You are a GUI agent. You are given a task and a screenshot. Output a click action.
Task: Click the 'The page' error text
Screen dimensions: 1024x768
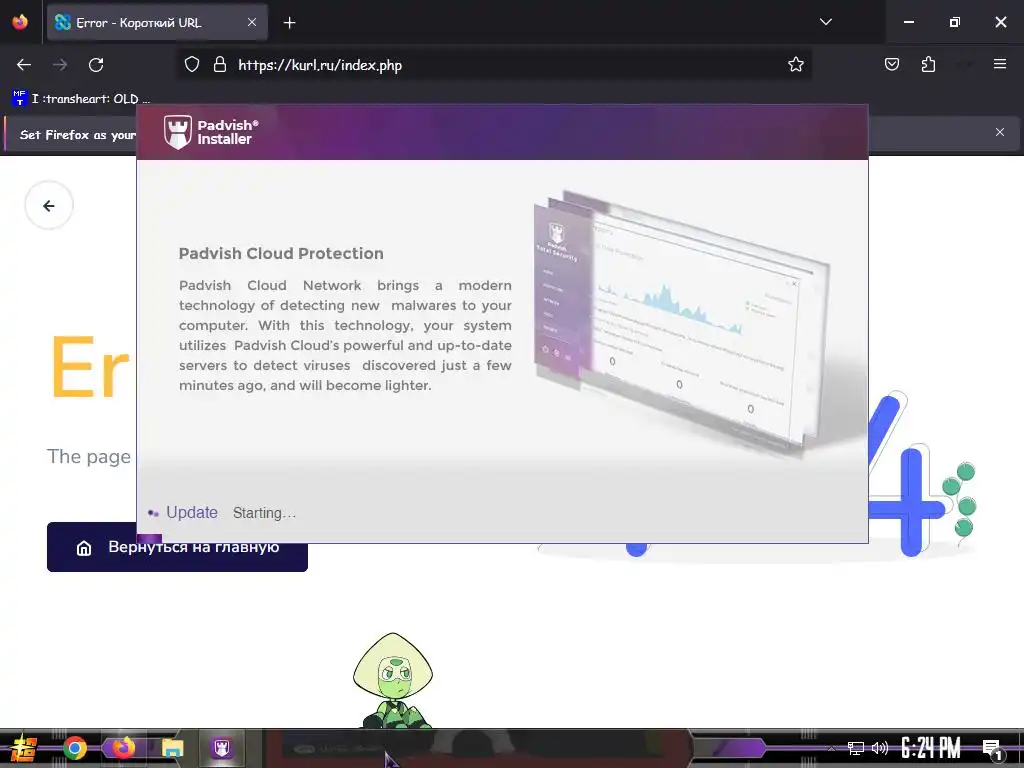coord(89,456)
